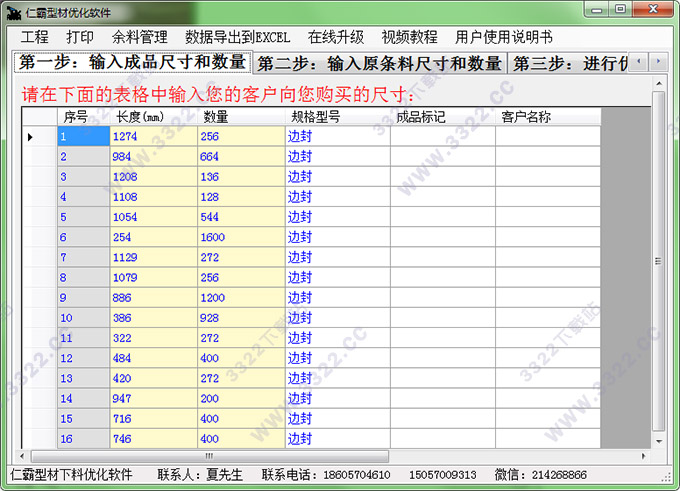Click the horizontal scrollbar left arrow
This screenshot has width=680, height=491.
pos(22,456)
